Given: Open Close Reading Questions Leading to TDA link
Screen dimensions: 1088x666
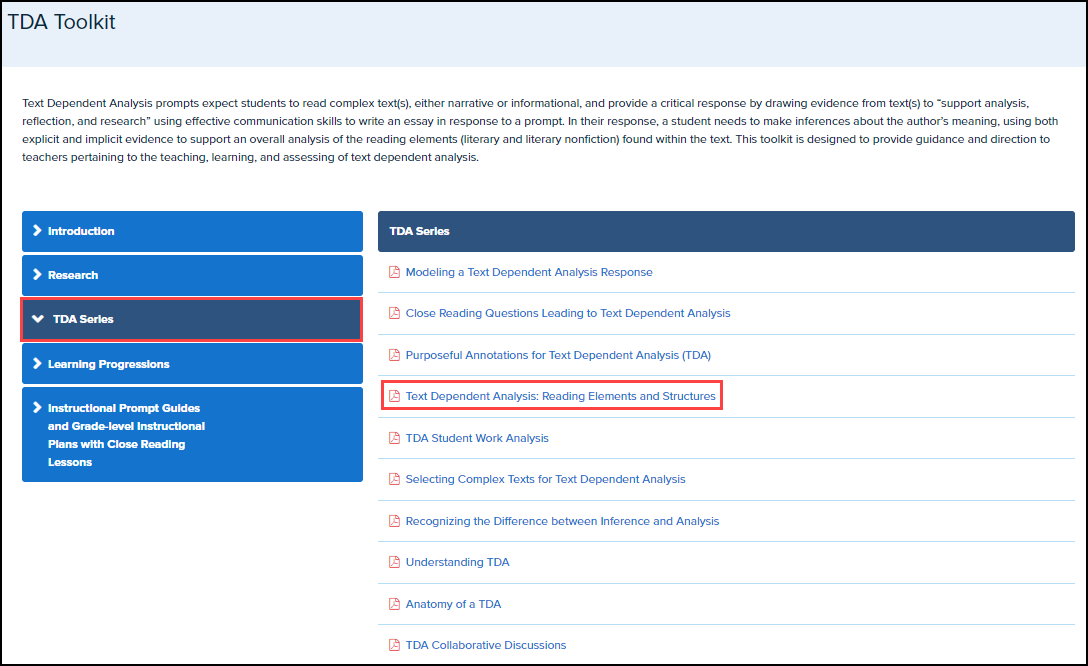Looking at the screenshot, I should [568, 313].
